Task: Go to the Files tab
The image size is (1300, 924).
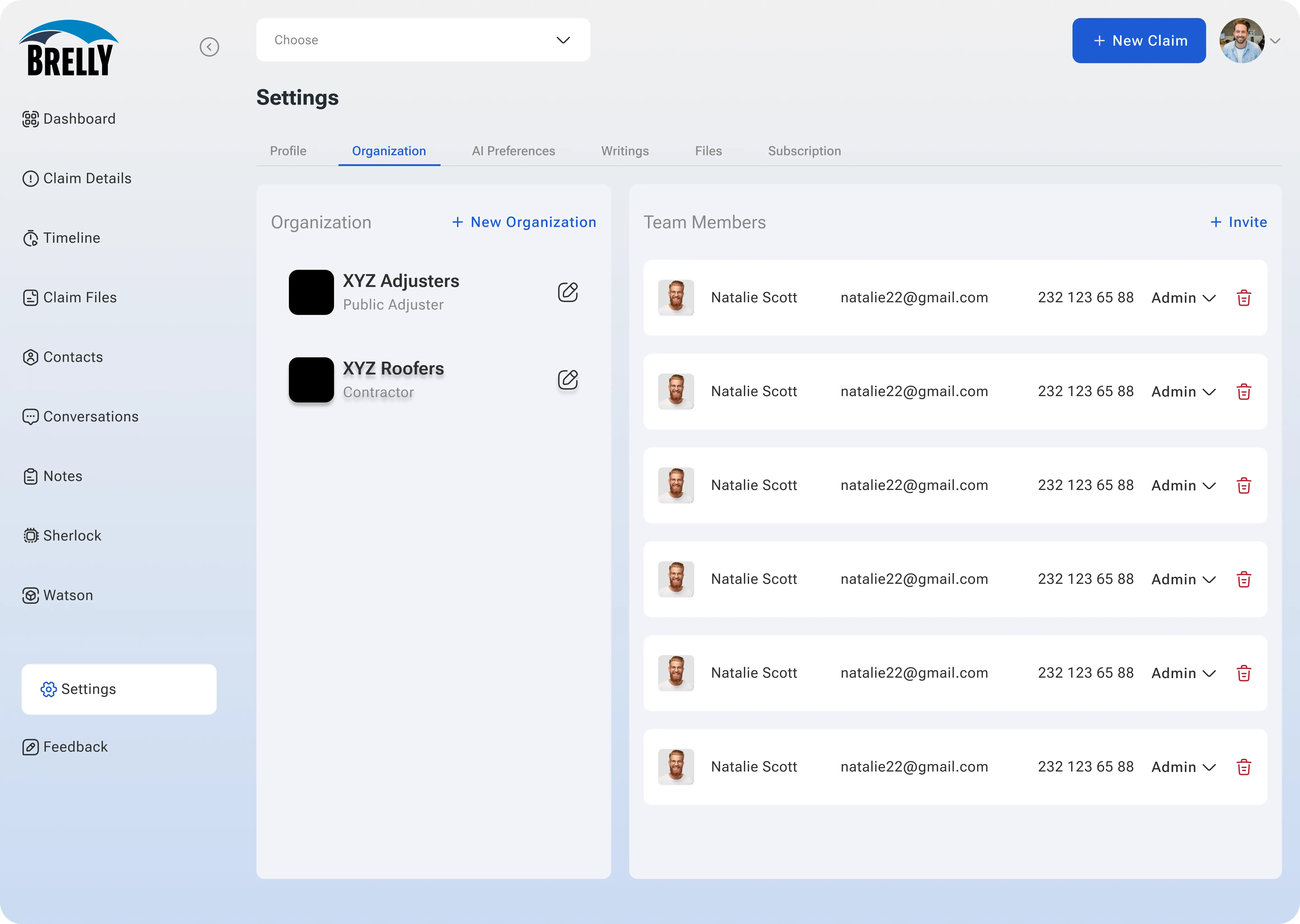Action: (x=709, y=151)
